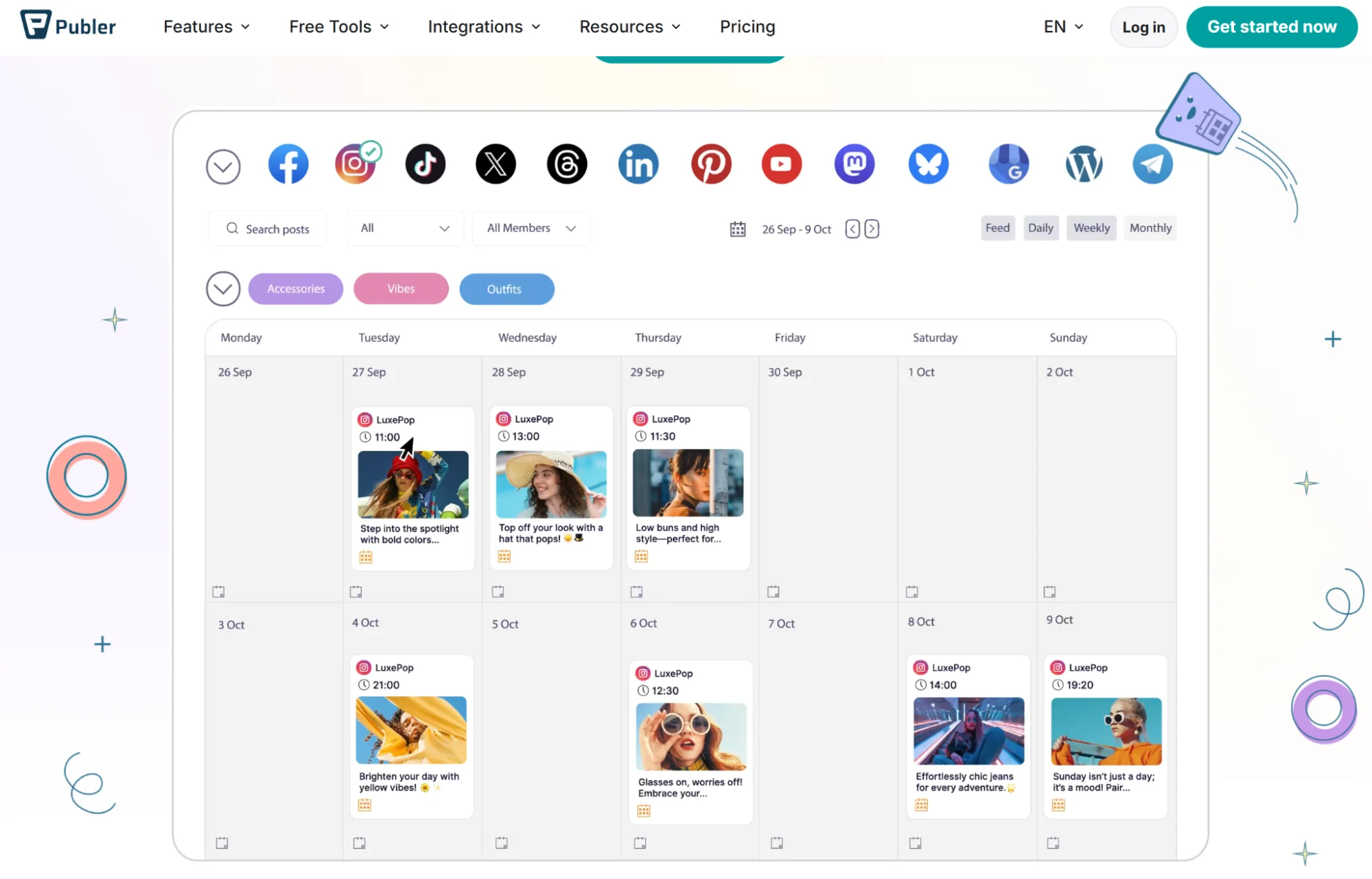Viewport: 1372px width, 879px height.
Task: Choose the Pinterest icon
Action: 710,164
